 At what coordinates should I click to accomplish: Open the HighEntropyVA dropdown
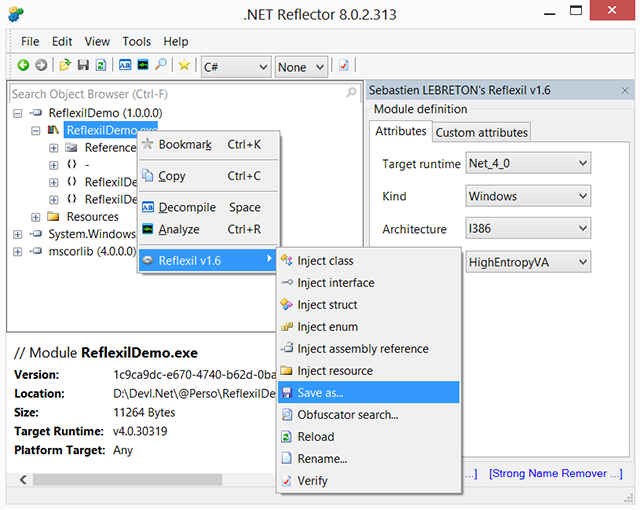[528, 262]
